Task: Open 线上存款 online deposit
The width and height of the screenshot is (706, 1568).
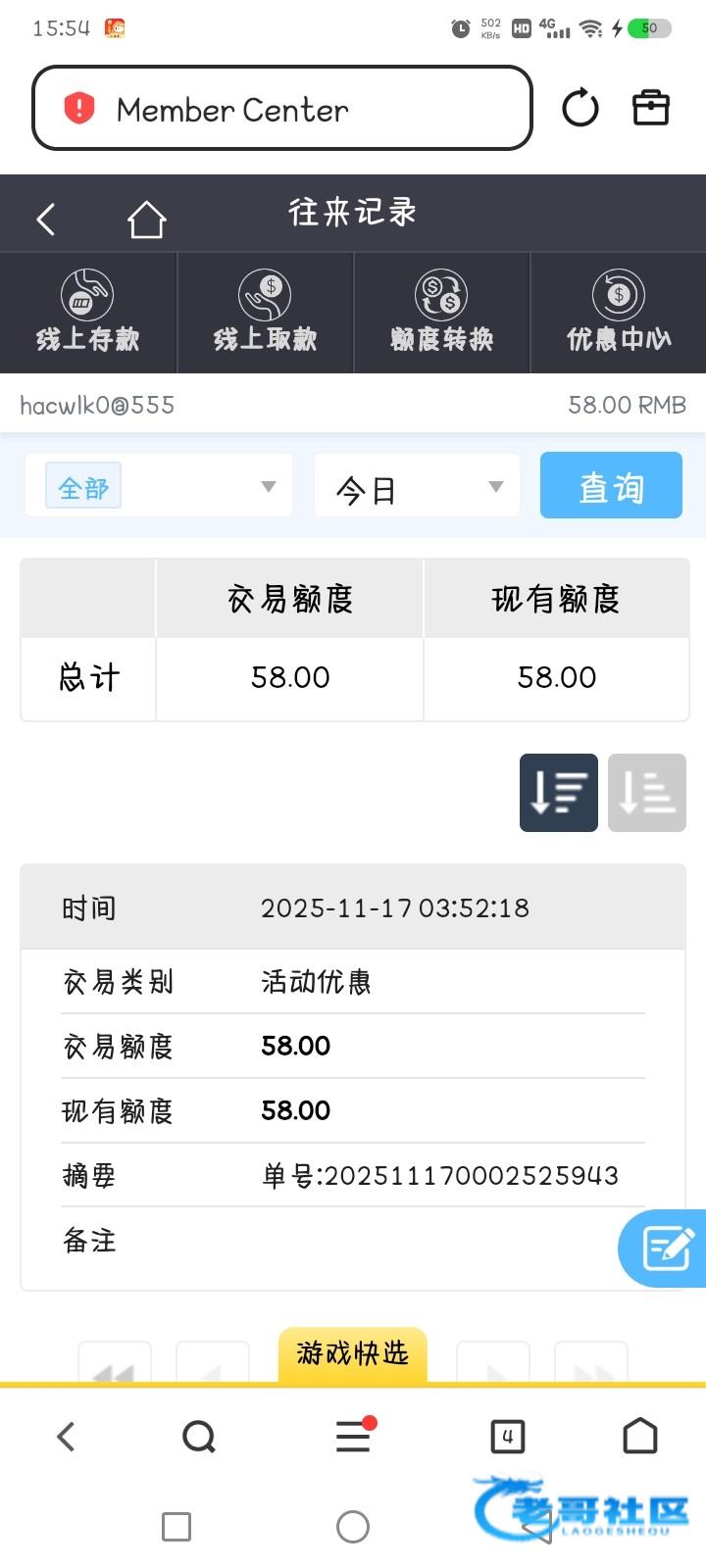Action: pyautogui.click(x=88, y=312)
